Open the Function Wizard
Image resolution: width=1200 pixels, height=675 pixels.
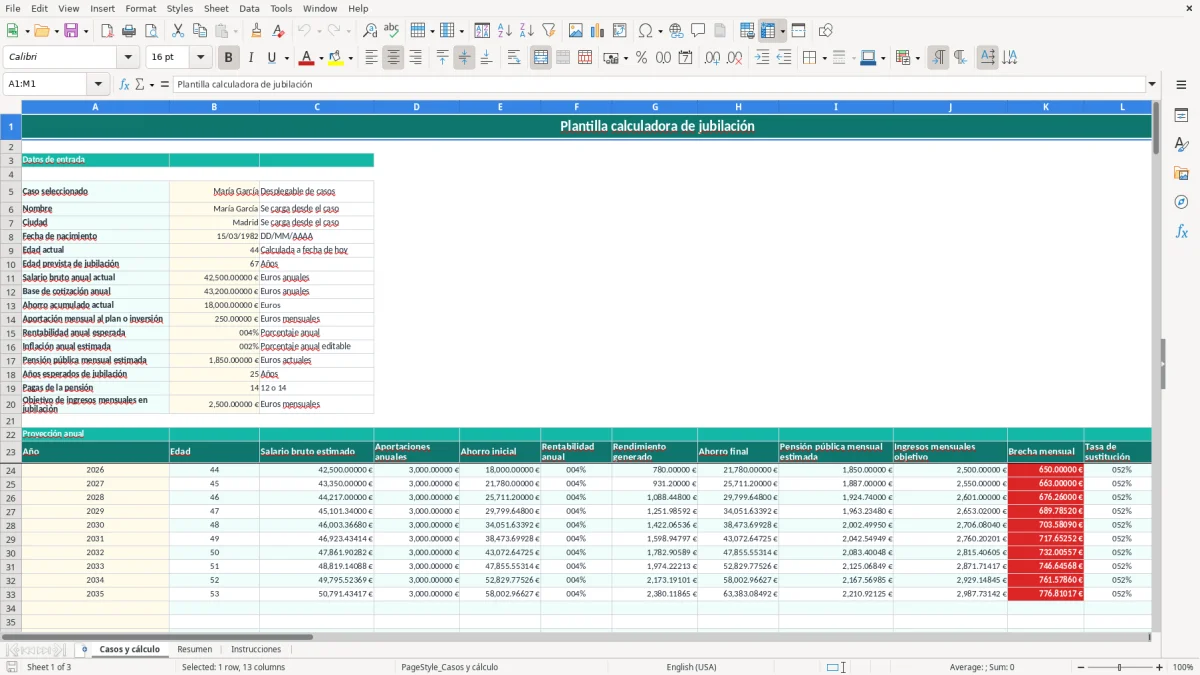pyautogui.click(x=125, y=84)
